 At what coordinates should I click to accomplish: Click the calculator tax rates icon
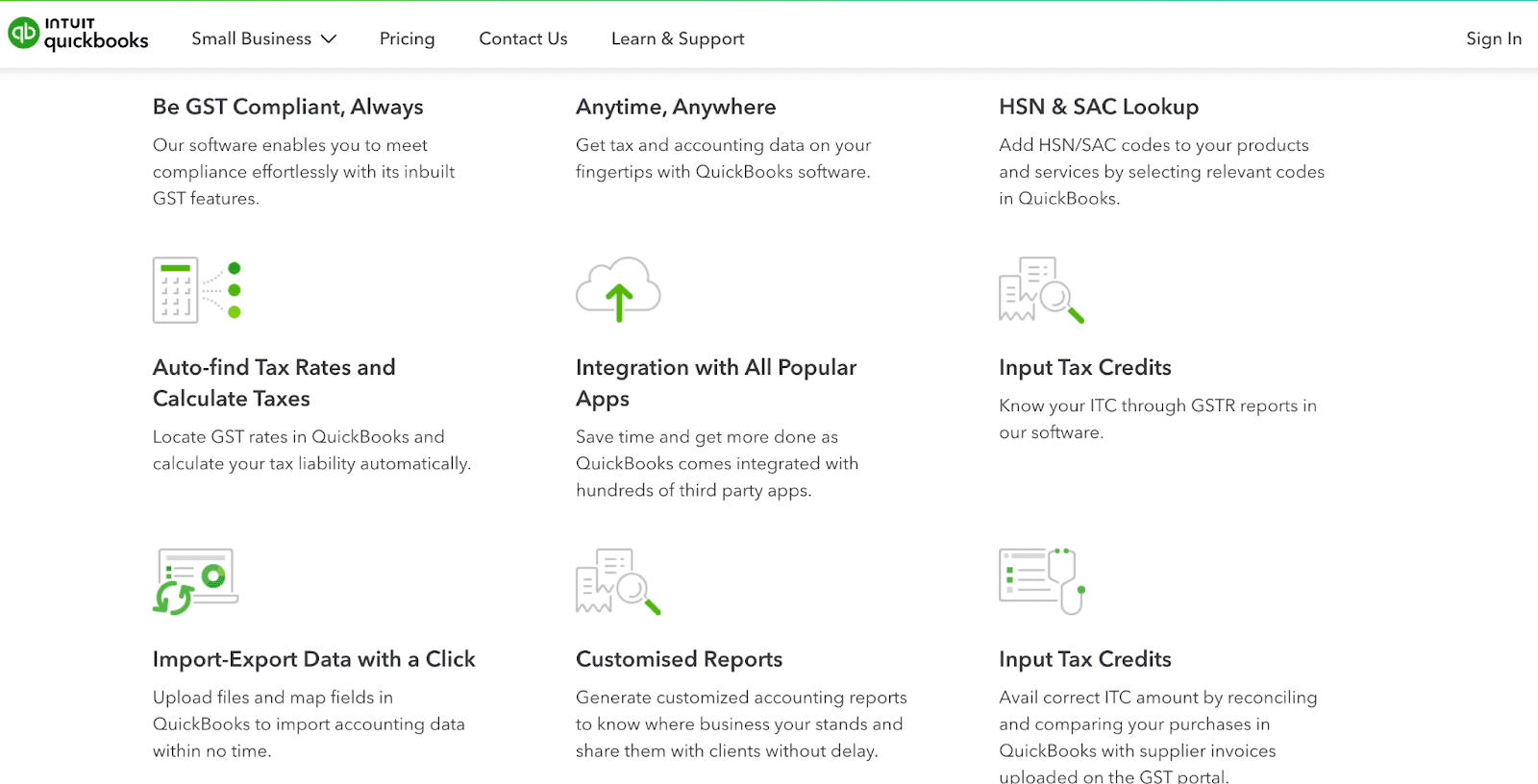point(197,290)
